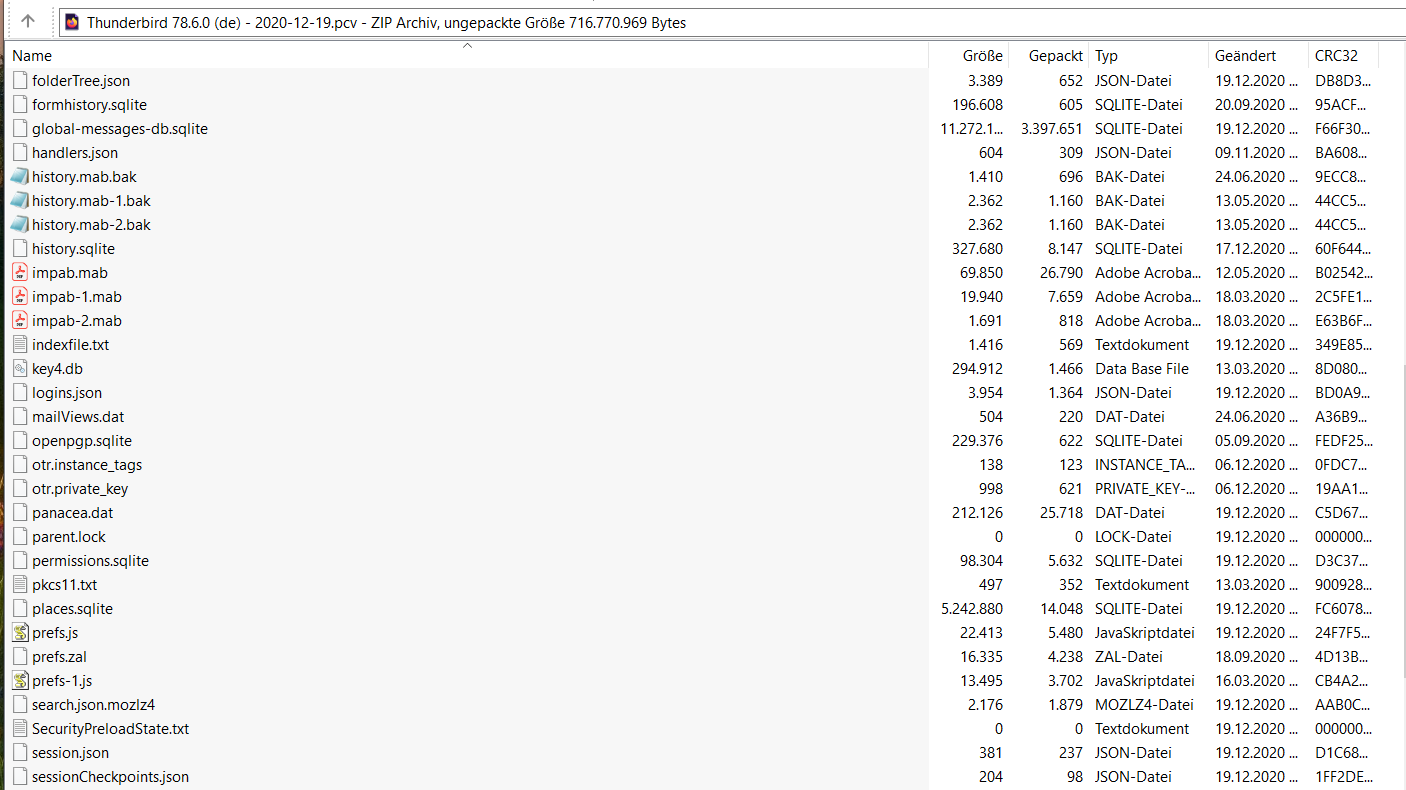
Task: Click the archive icon in the address bar
Action: click(x=72, y=22)
